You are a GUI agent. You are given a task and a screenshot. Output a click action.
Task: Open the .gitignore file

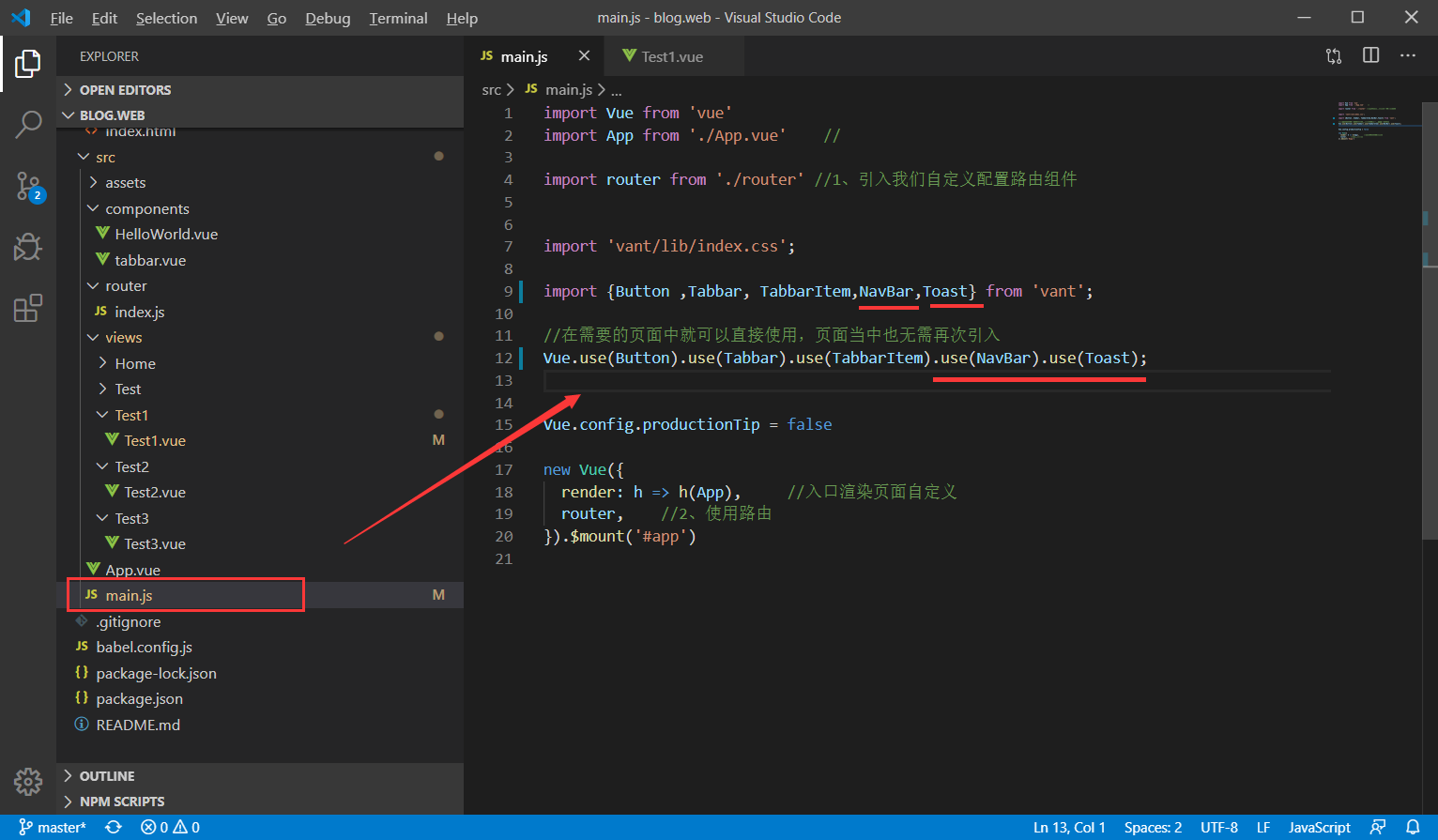[260, 621]
